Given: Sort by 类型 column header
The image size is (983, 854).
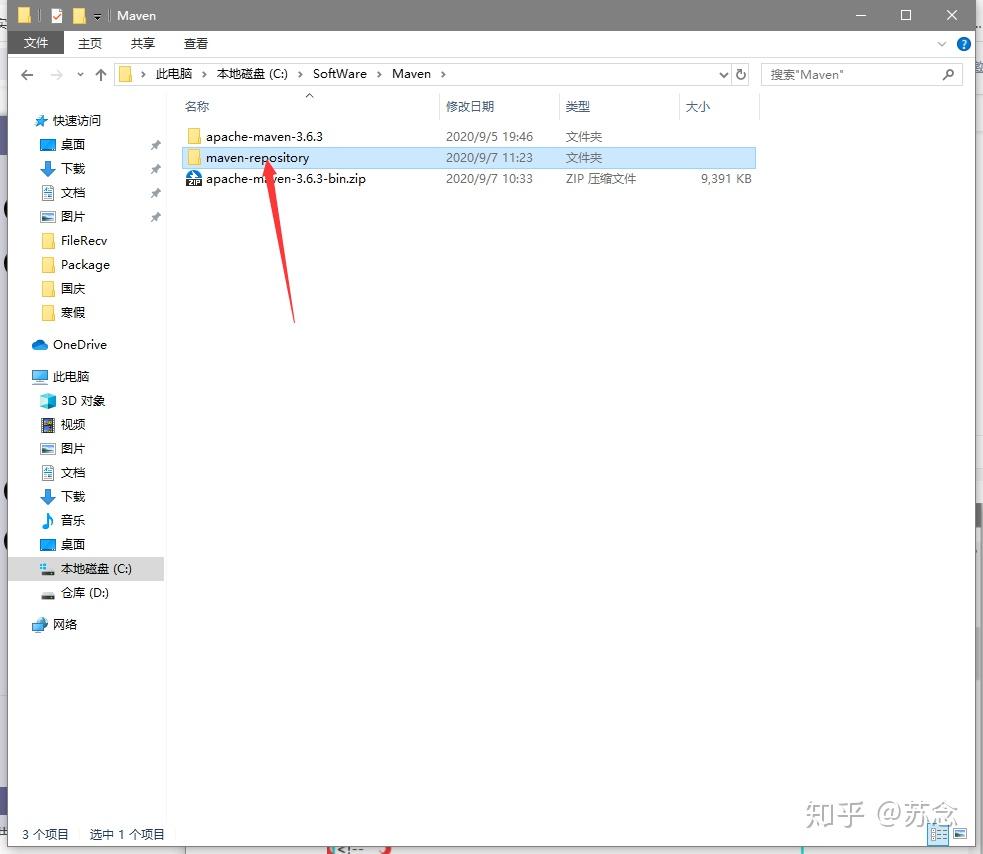Looking at the screenshot, I should (x=577, y=107).
